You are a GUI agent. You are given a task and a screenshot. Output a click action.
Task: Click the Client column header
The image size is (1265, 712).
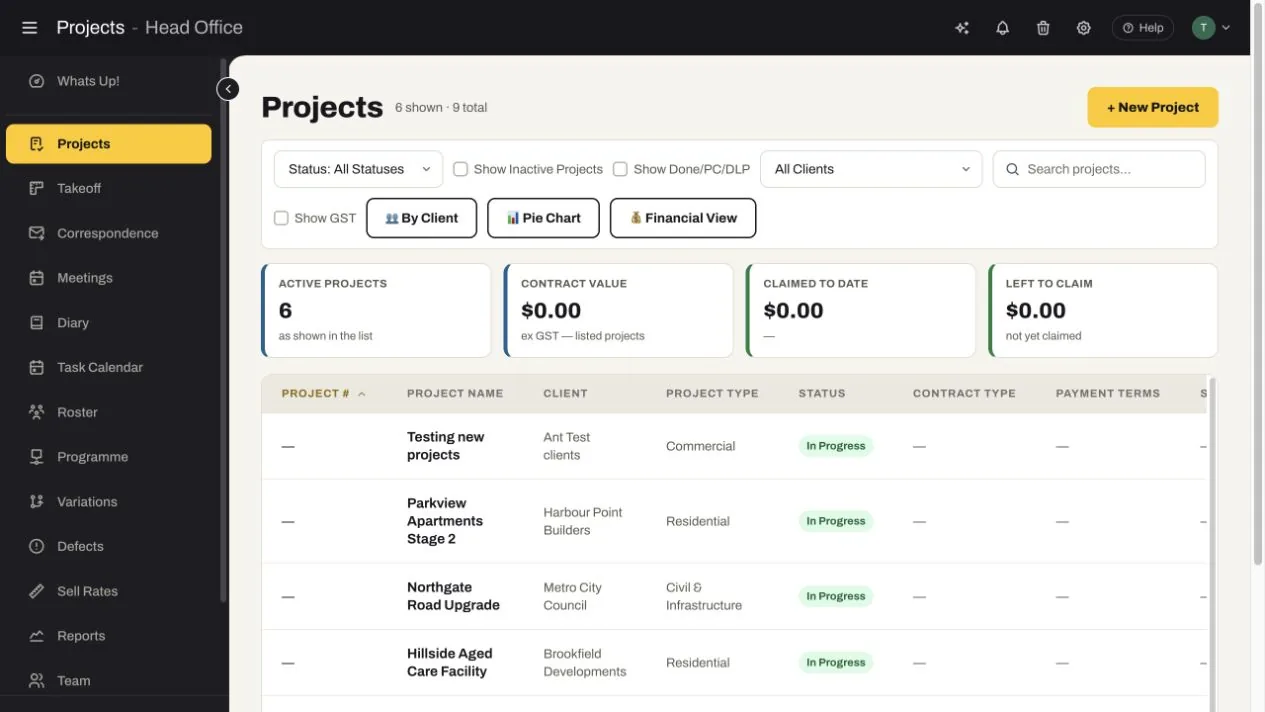[565, 394]
